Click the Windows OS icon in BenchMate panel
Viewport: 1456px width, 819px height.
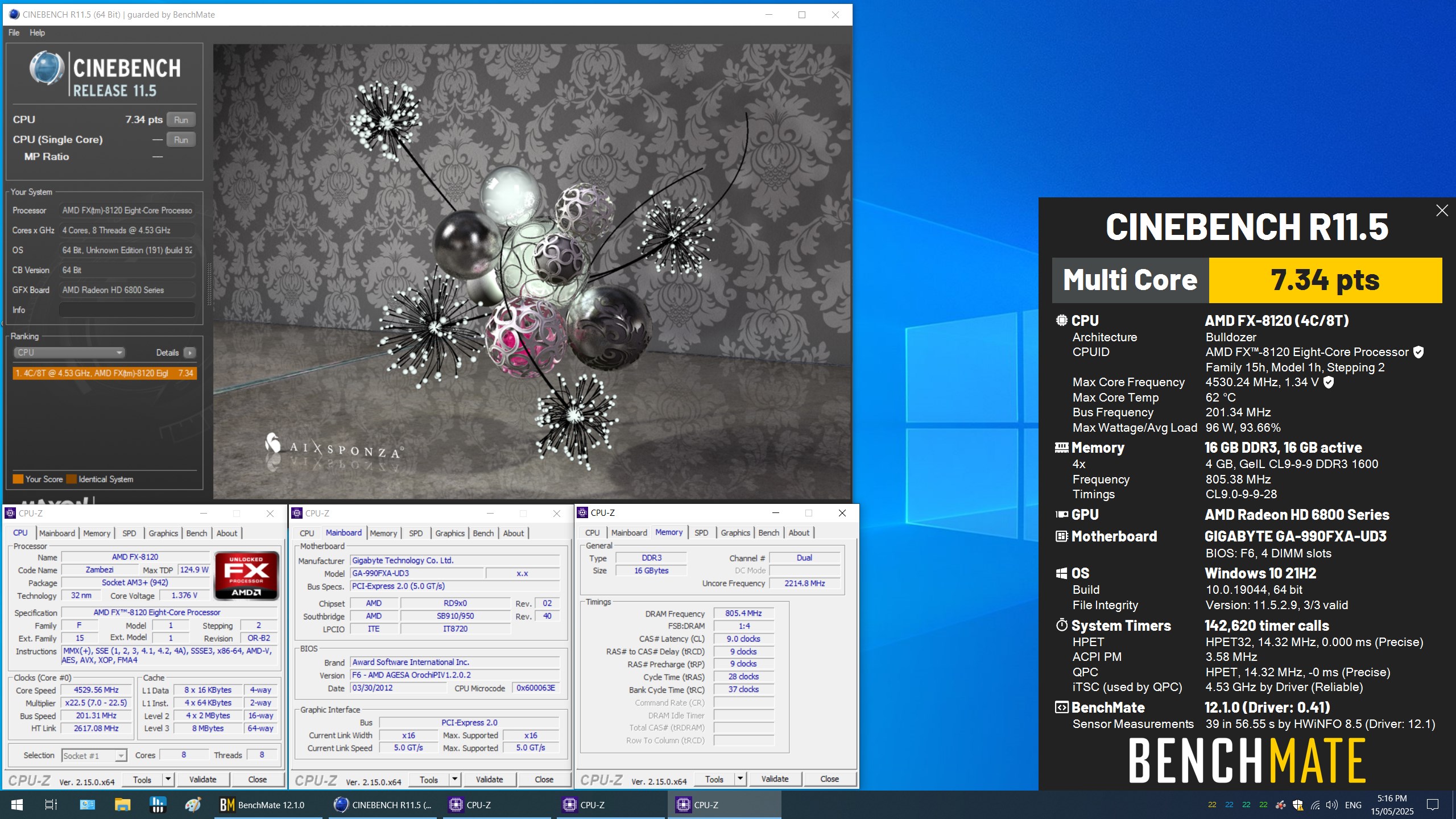1061,573
